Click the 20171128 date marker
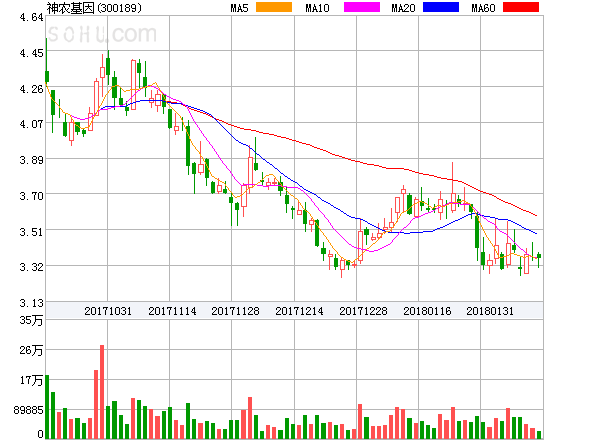The width and height of the screenshot is (600, 440). [x=236, y=311]
